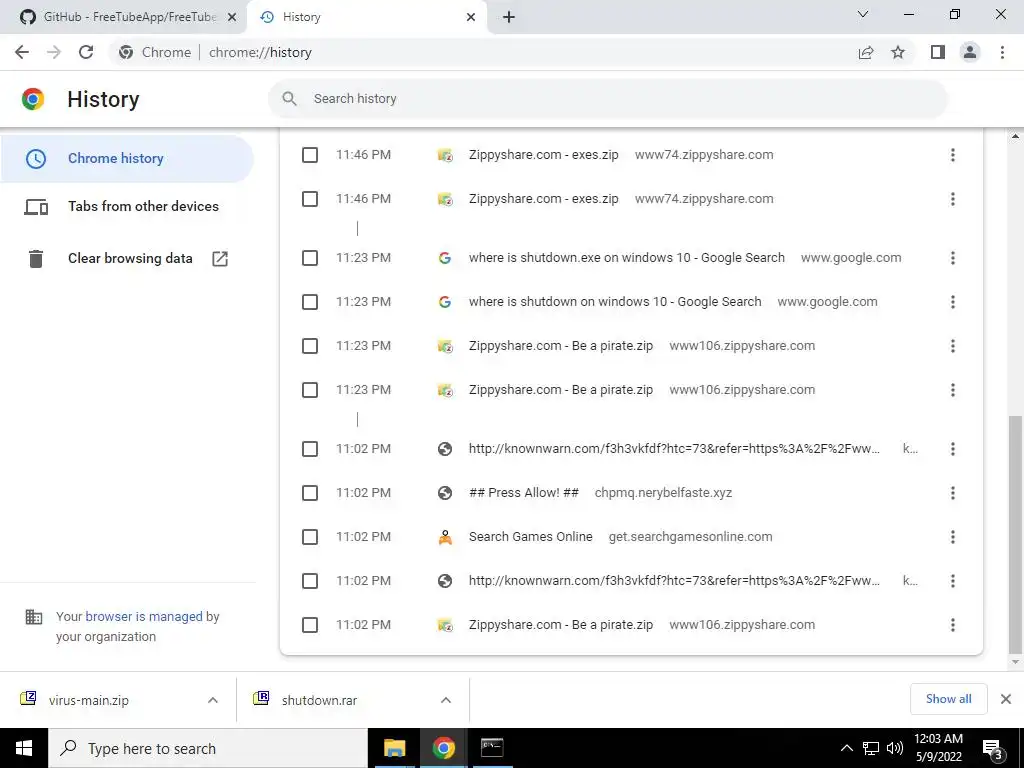Bookmark this tab with the star icon
Image resolution: width=1024 pixels, height=768 pixels.
[898, 52]
